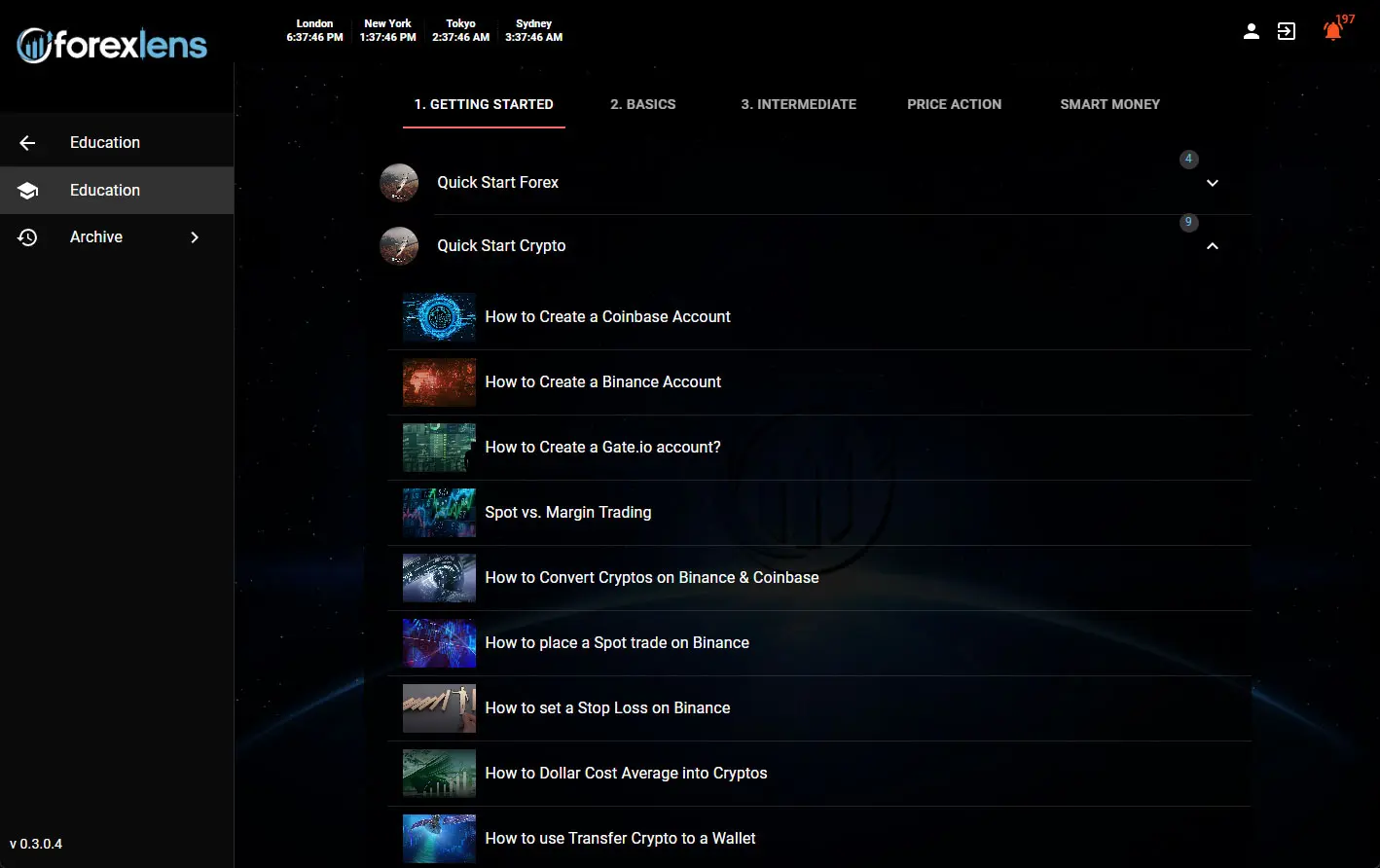Click the Archive history clock icon

click(x=27, y=237)
